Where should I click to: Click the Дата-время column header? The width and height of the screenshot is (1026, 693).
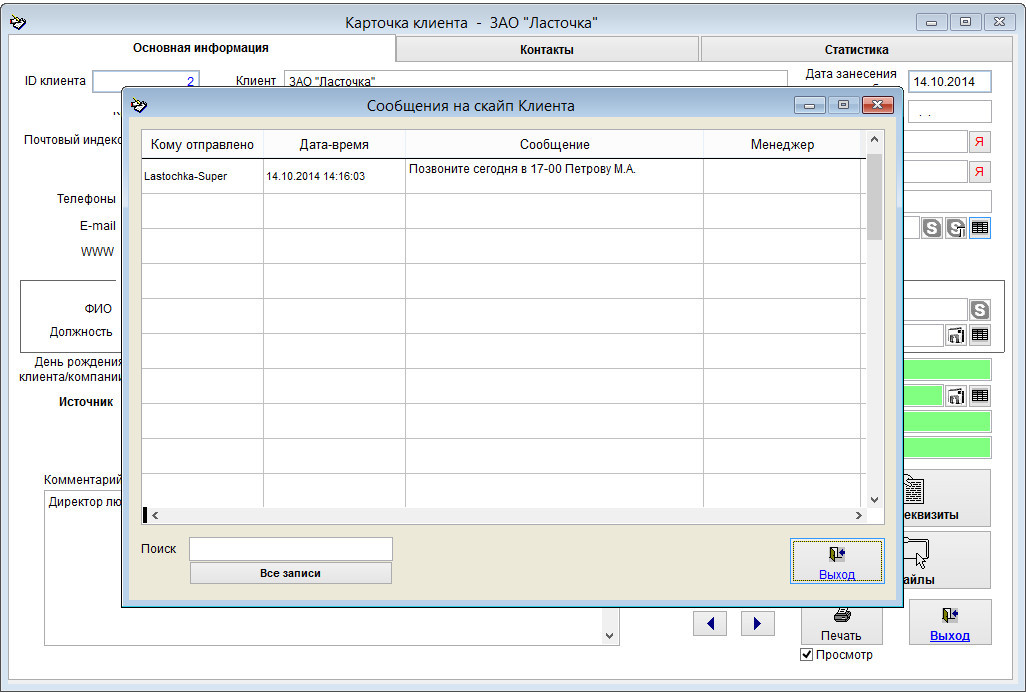334,145
